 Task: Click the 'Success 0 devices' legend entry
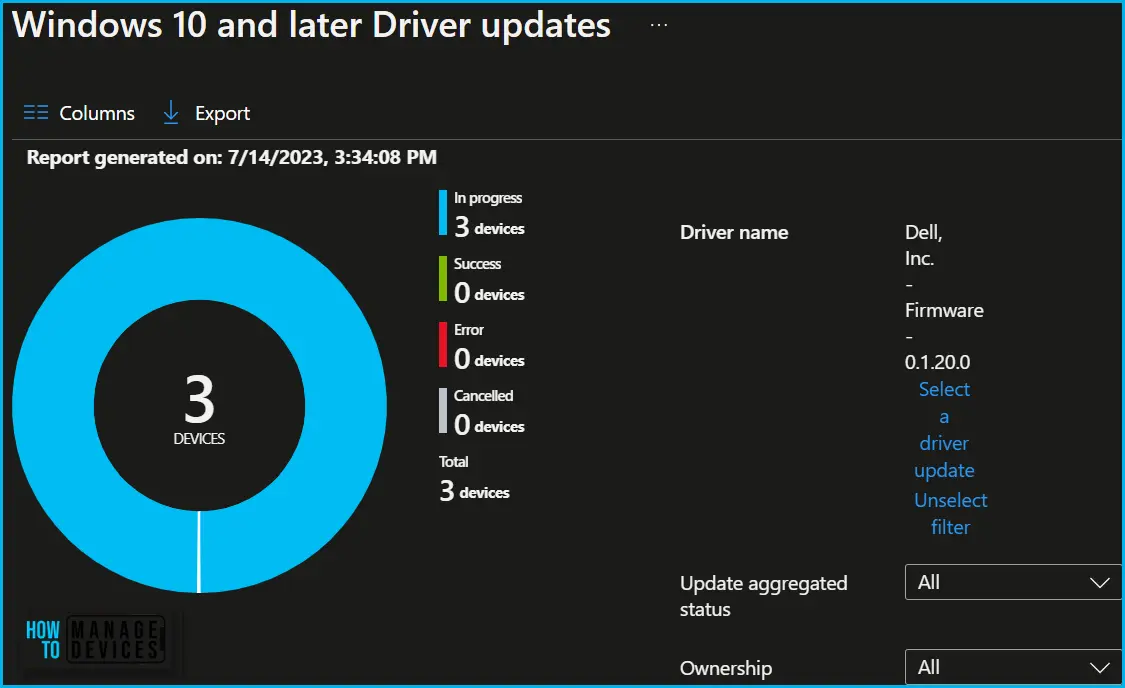pyautogui.click(x=482, y=279)
